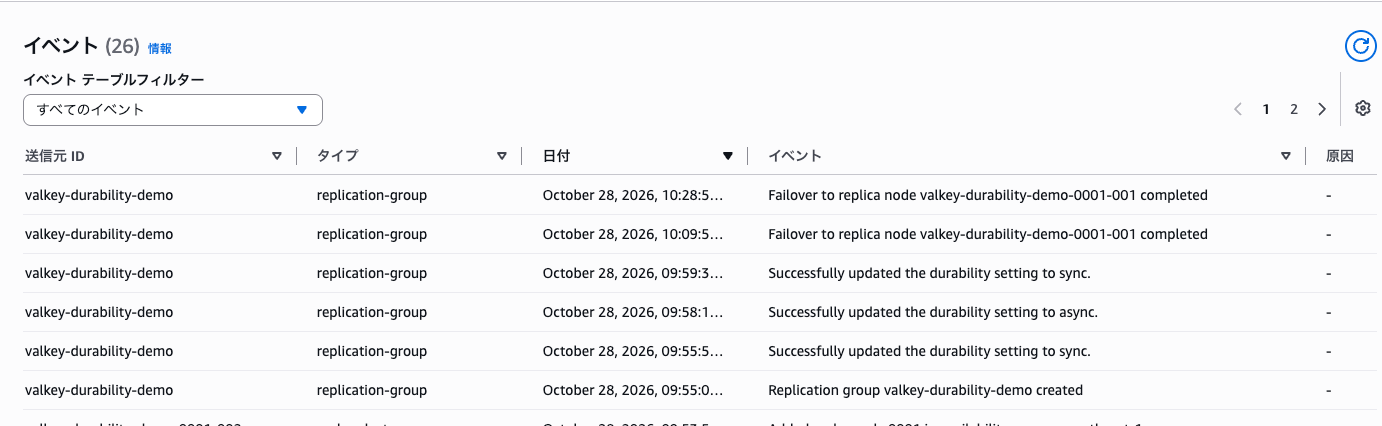Open the すべてのイベント filter dropdown
This screenshot has height=426, width=1382.
tap(173, 110)
